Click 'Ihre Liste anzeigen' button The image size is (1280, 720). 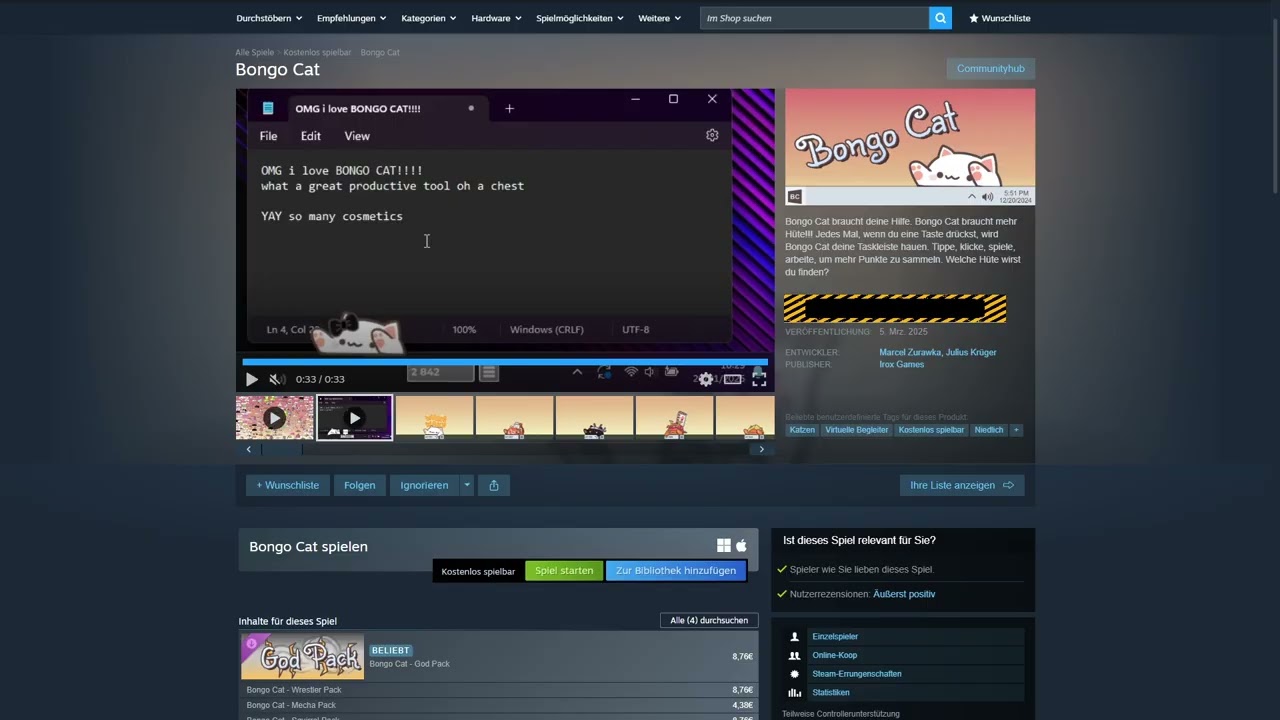pyautogui.click(x=962, y=485)
